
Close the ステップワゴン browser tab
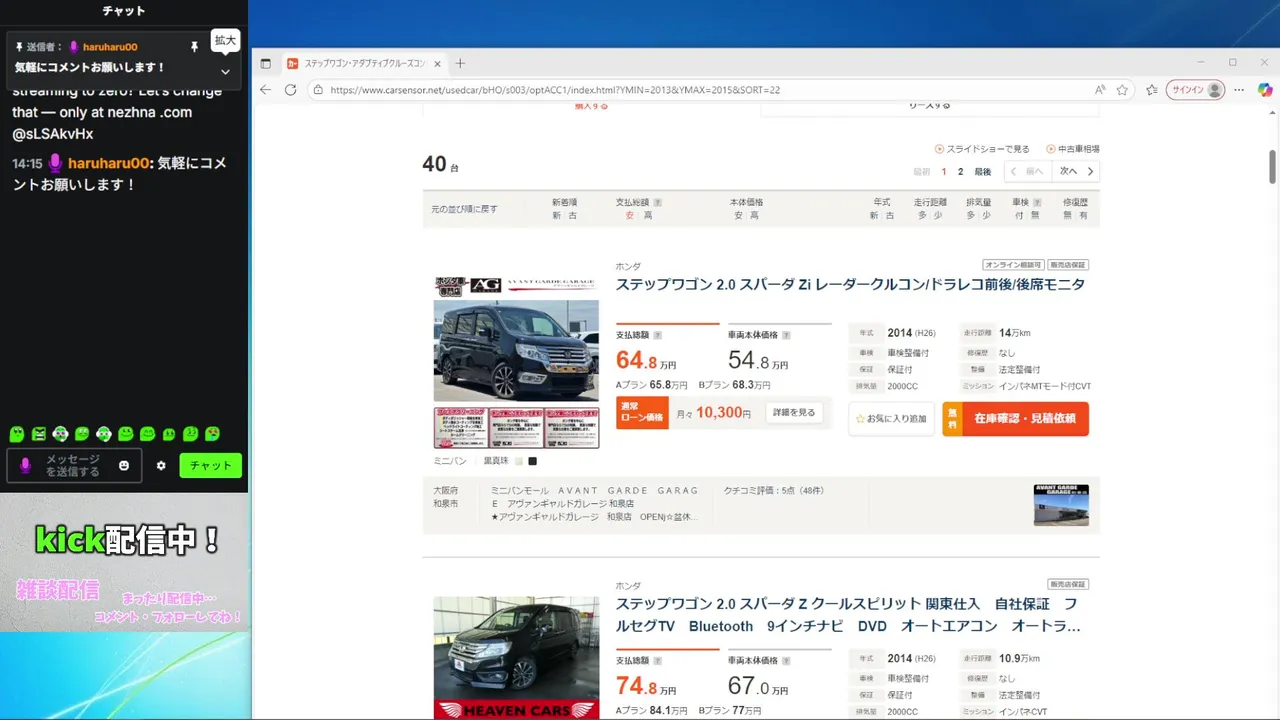pos(437,63)
